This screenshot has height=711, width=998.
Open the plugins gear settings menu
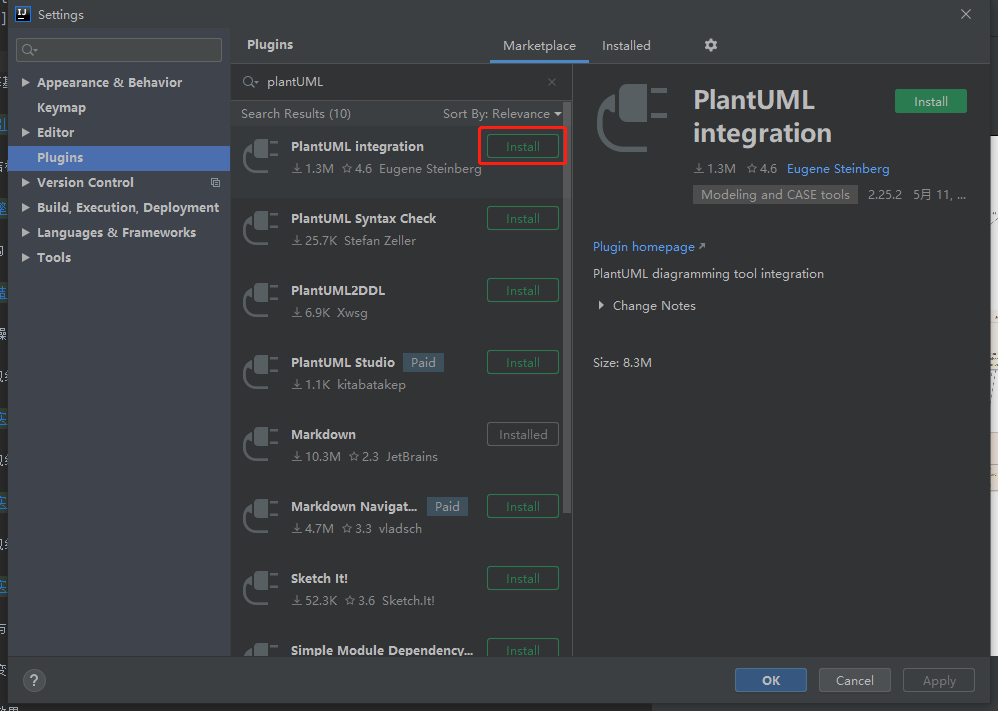(711, 45)
